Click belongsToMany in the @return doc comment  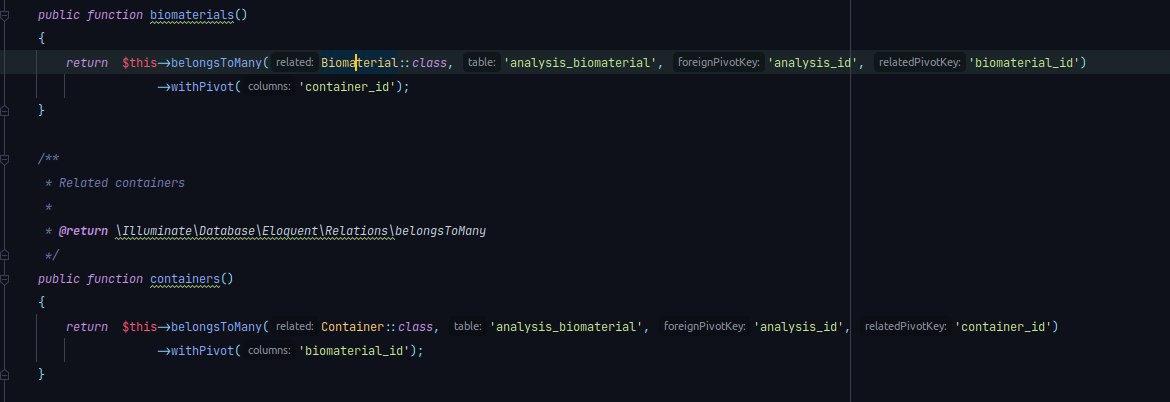click(441, 230)
